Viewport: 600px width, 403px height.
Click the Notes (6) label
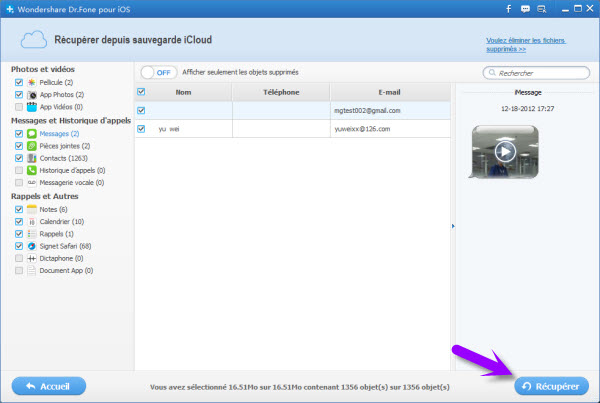pyautogui.click(x=53, y=209)
